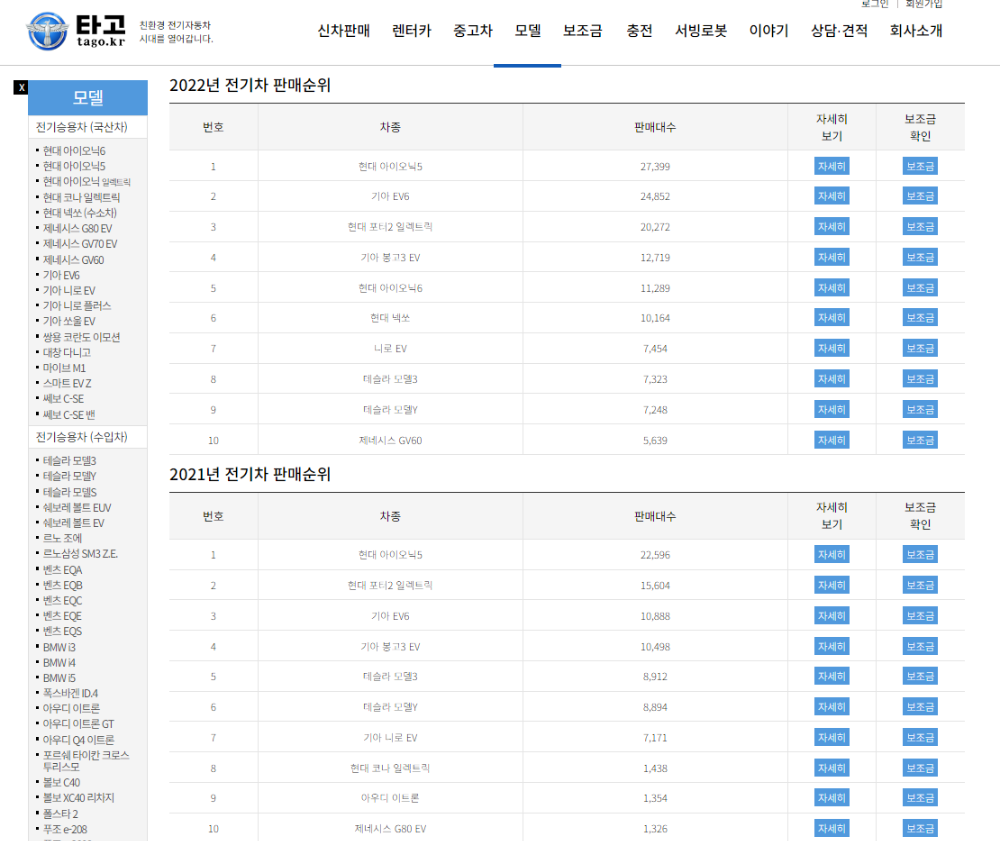This screenshot has width=1000, height=841.
Task: Open 쎄보 C-SE 밴 sidebar link
Action: pos(69,414)
